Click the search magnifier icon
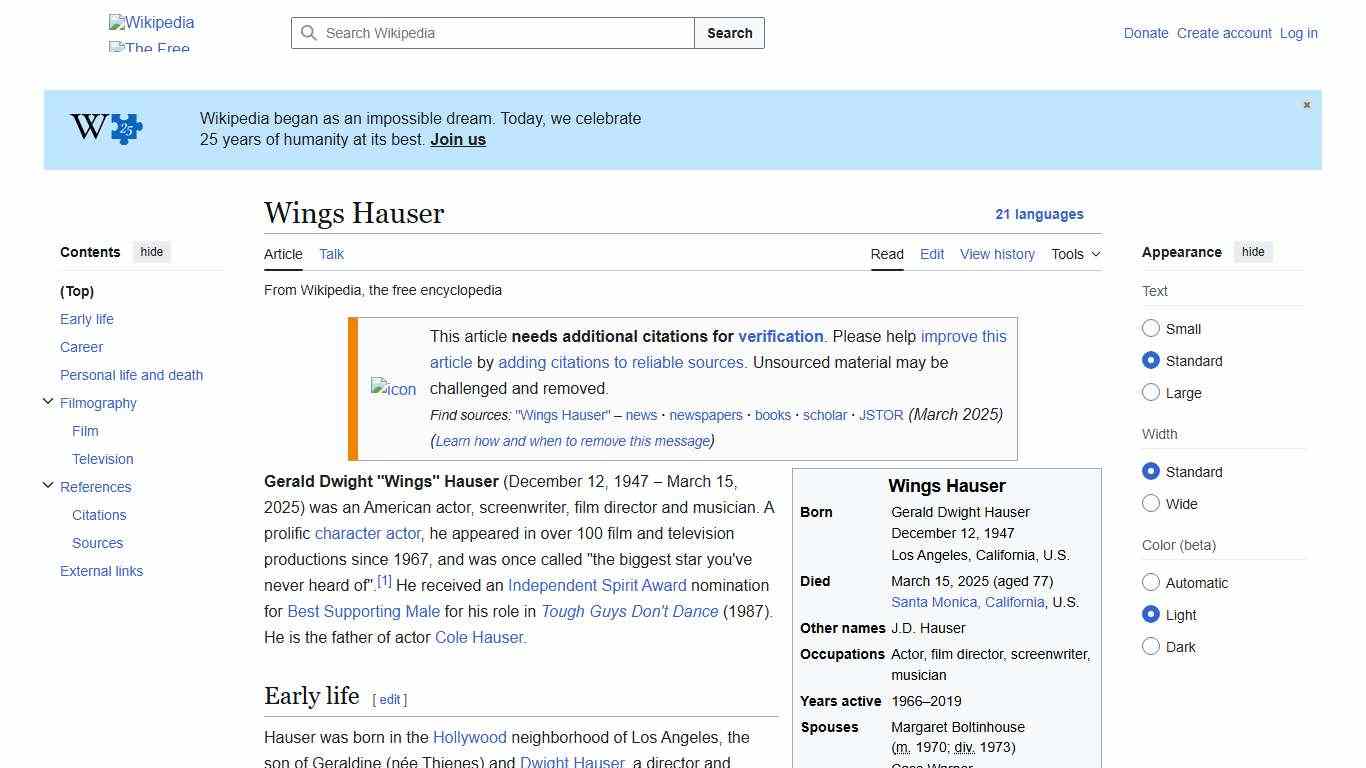 (310, 33)
